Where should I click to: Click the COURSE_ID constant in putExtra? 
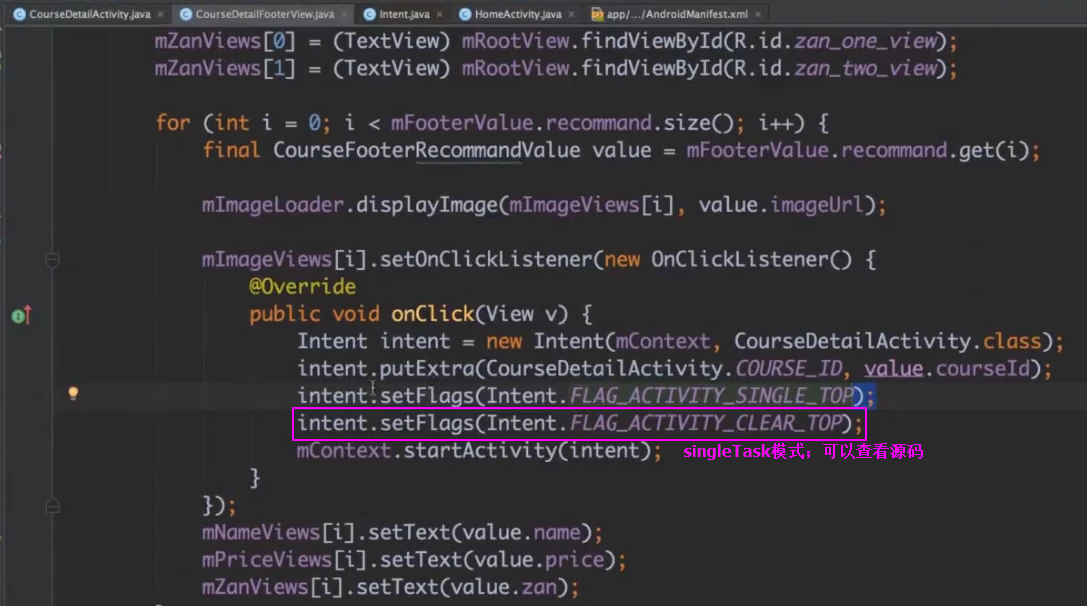[789, 368]
